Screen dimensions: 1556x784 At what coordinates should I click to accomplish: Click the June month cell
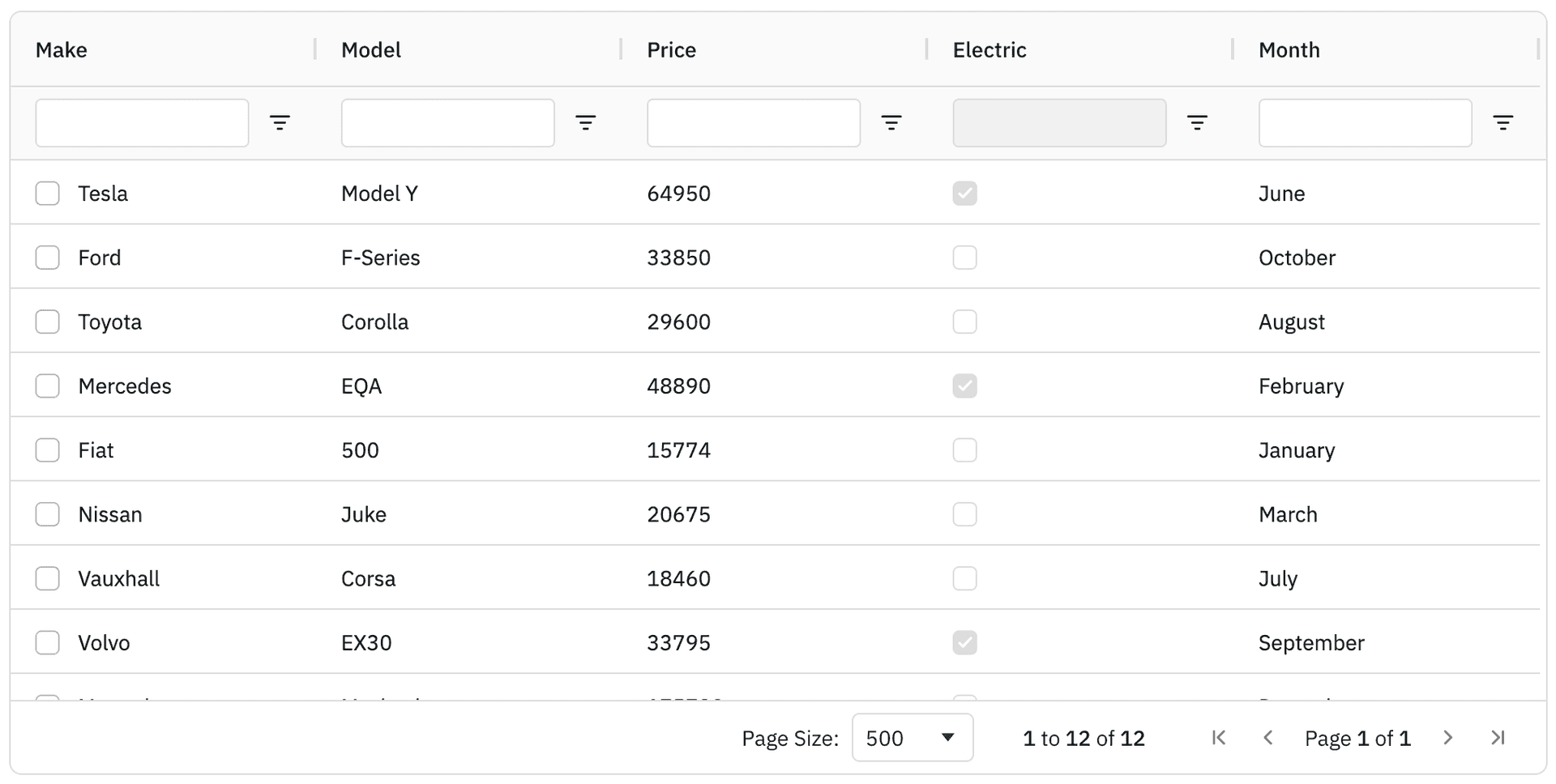coord(1282,194)
